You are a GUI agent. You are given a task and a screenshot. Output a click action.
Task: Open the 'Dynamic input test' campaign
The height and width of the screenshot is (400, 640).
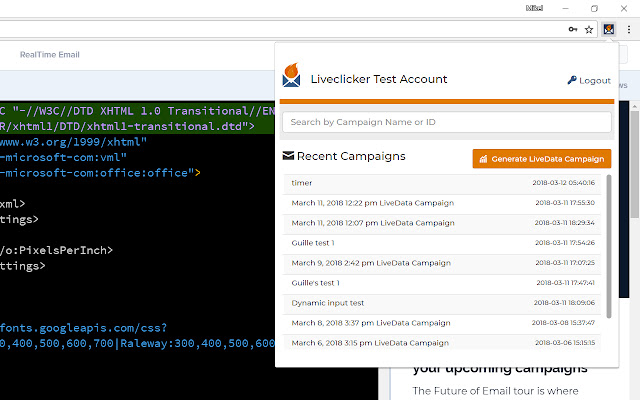tap(327, 303)
